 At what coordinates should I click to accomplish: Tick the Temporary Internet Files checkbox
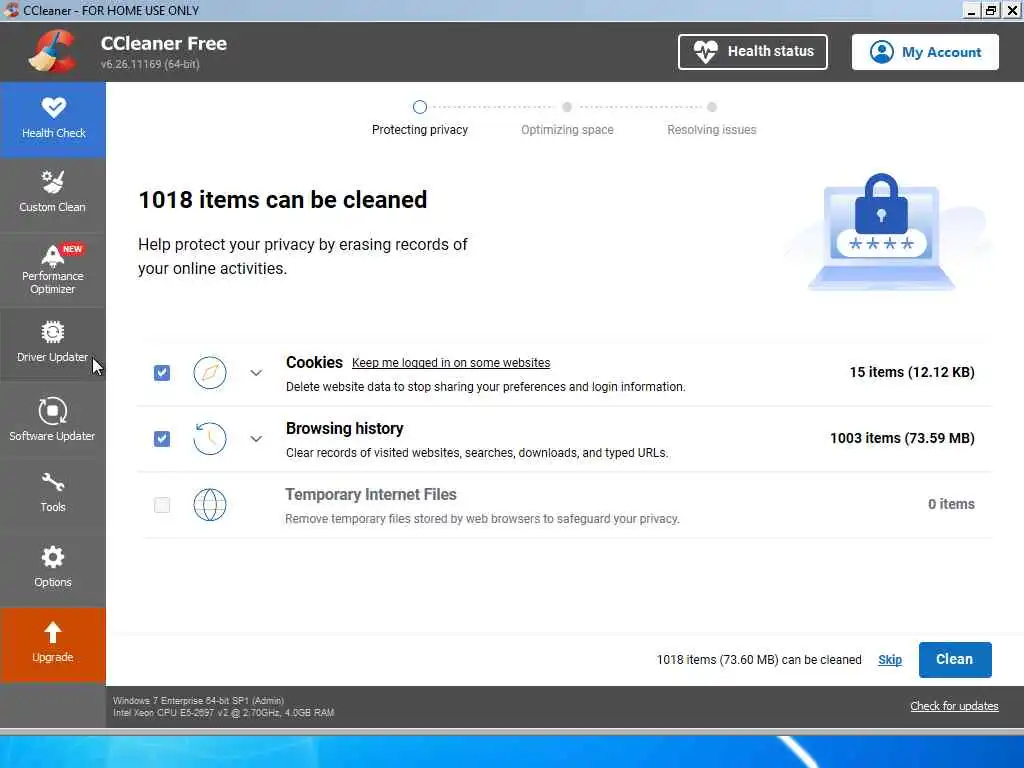(162, 504)
